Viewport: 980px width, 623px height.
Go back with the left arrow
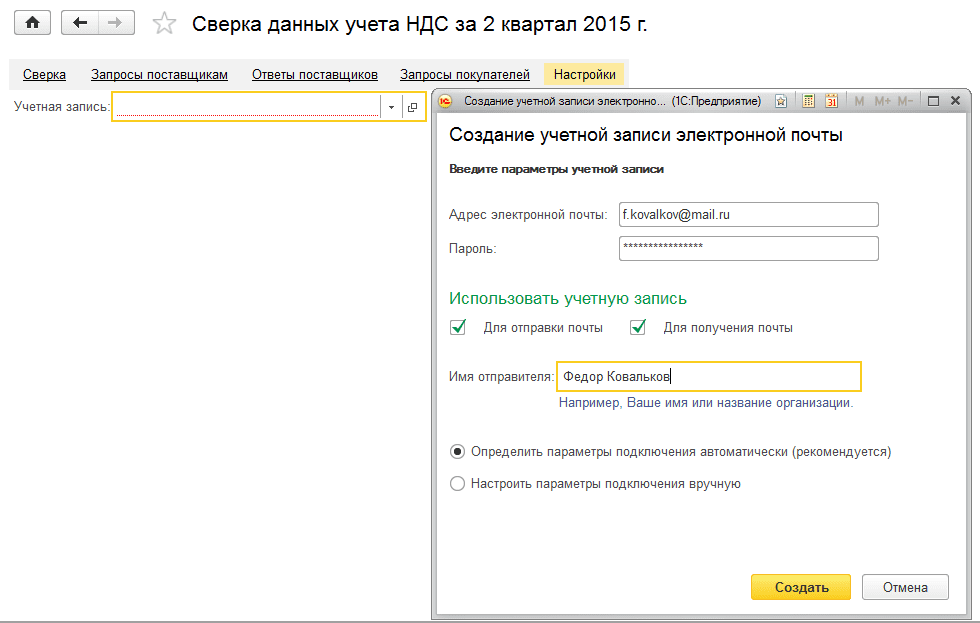click(81, 23)
